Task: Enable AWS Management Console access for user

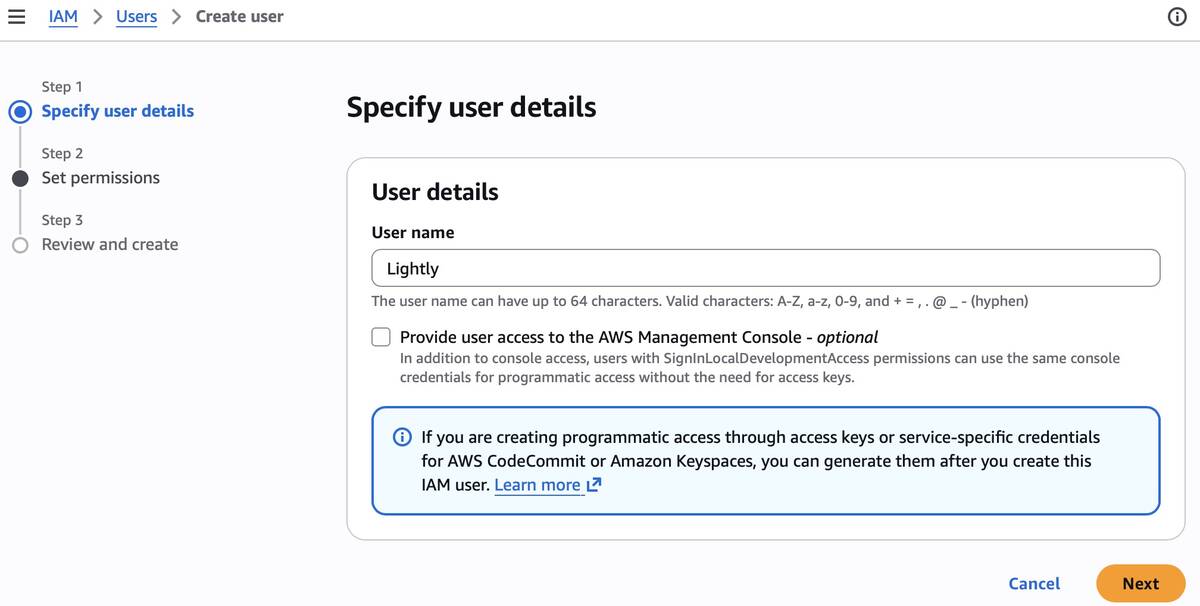Action: pyautogui.click(x=381, y=336)
